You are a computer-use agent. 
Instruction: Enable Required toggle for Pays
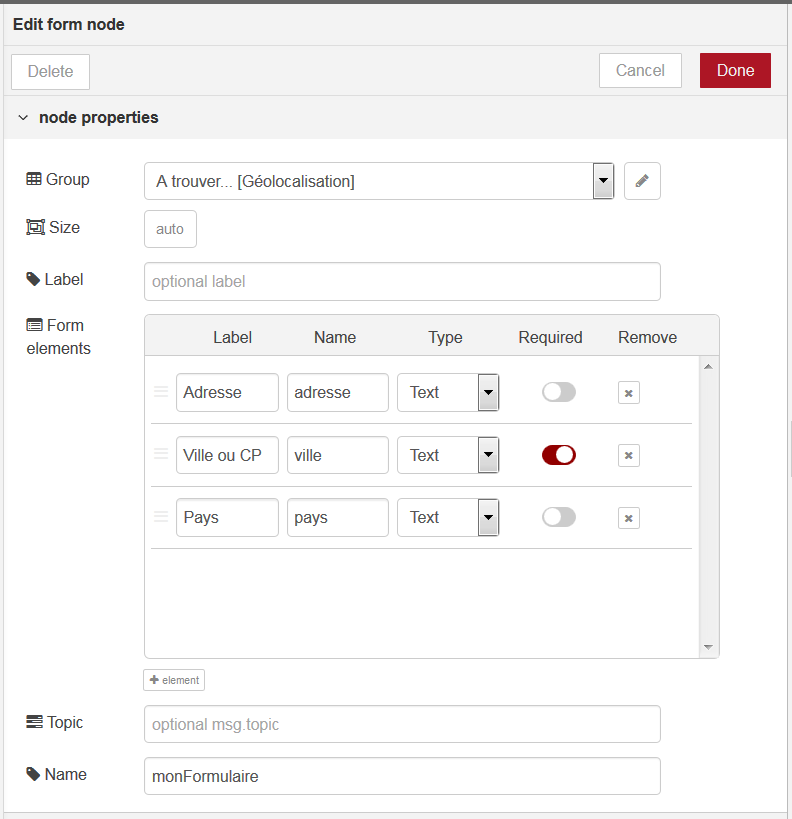559,517
